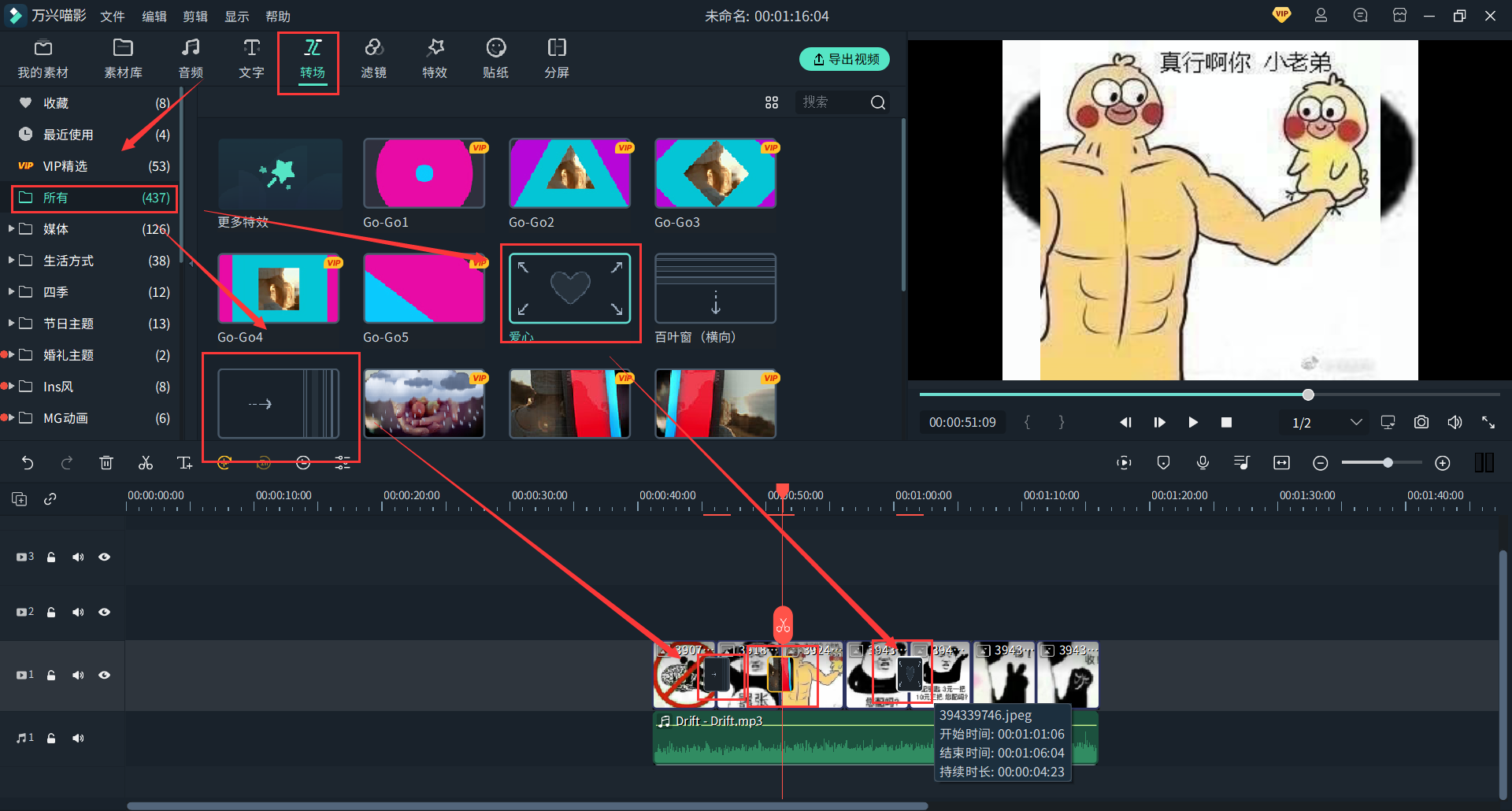Switch to the 滤镜 tab
The width and height of the screenshot is (1512, 811).
click(x=373, y=58)
